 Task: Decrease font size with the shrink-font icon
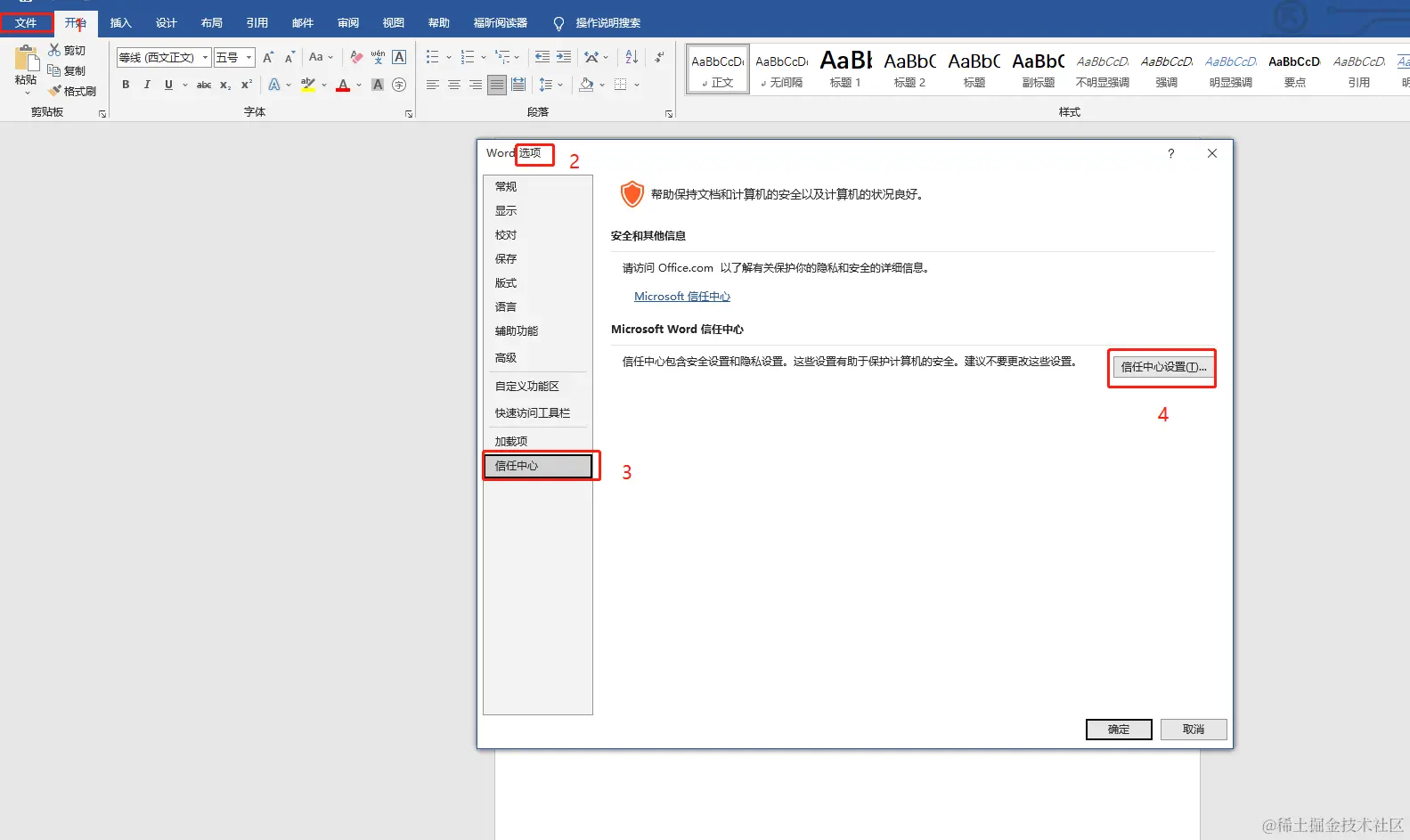point(289,57)
